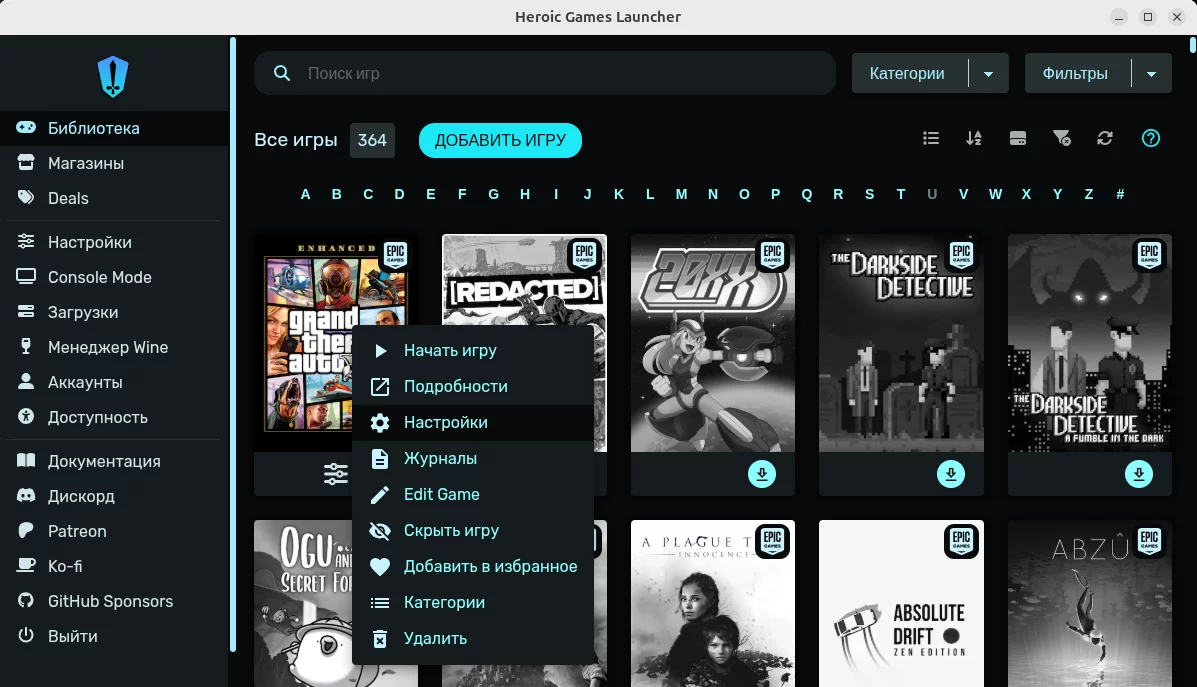The height and width of the screenshot is (687, 1197).
Task: Click the 364 games count badge
Action: tap(373, 140)
